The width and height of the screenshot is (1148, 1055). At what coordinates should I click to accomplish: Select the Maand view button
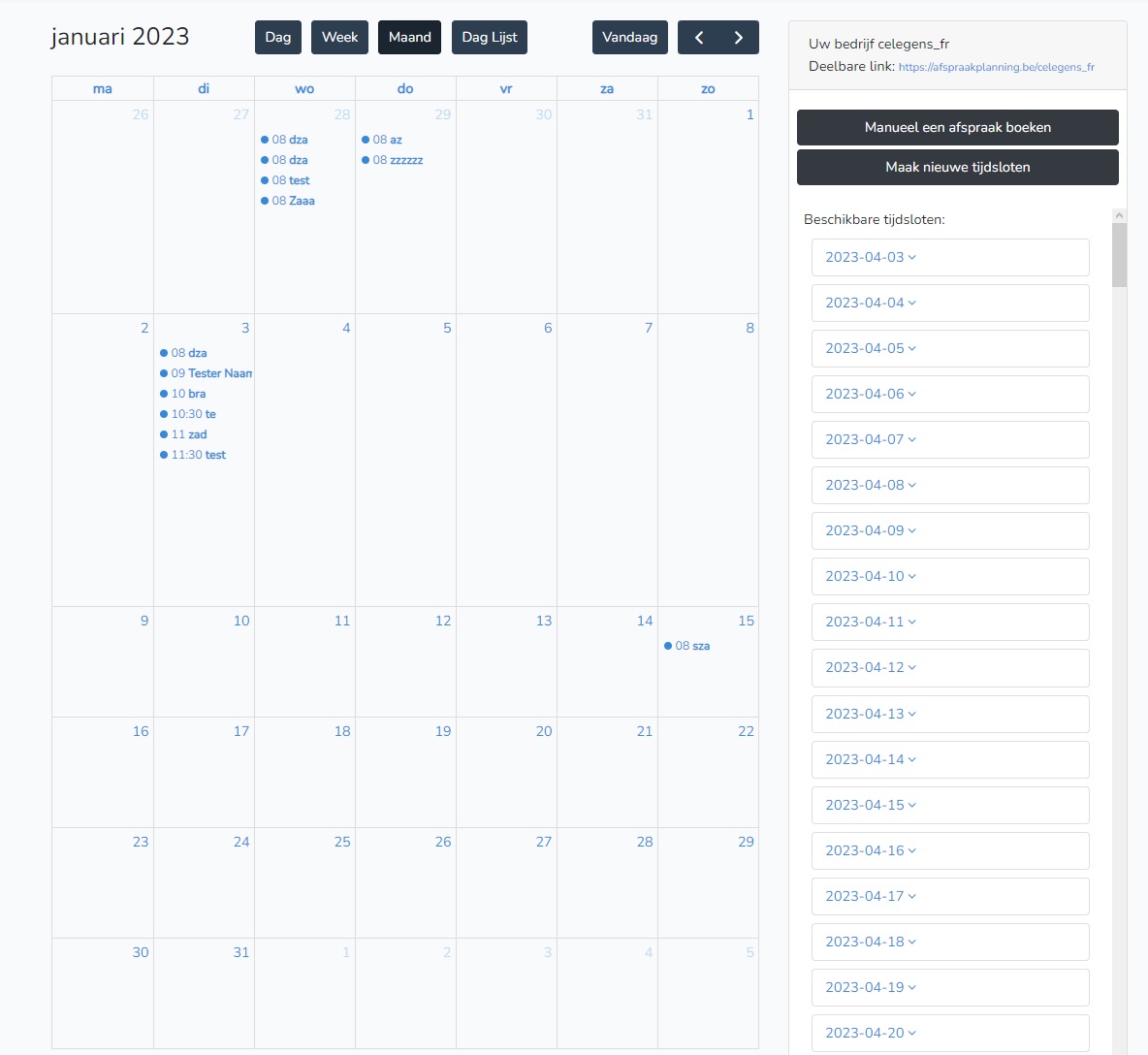click(x=409, y=38)
